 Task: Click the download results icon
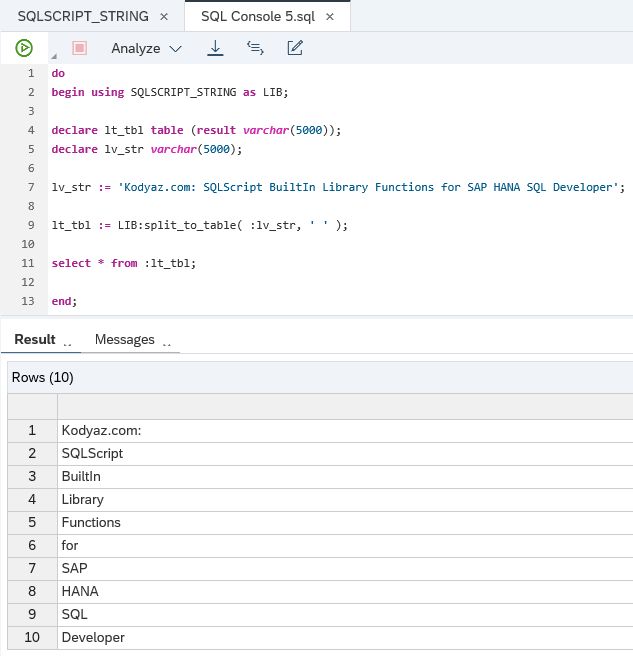(215, 48)
